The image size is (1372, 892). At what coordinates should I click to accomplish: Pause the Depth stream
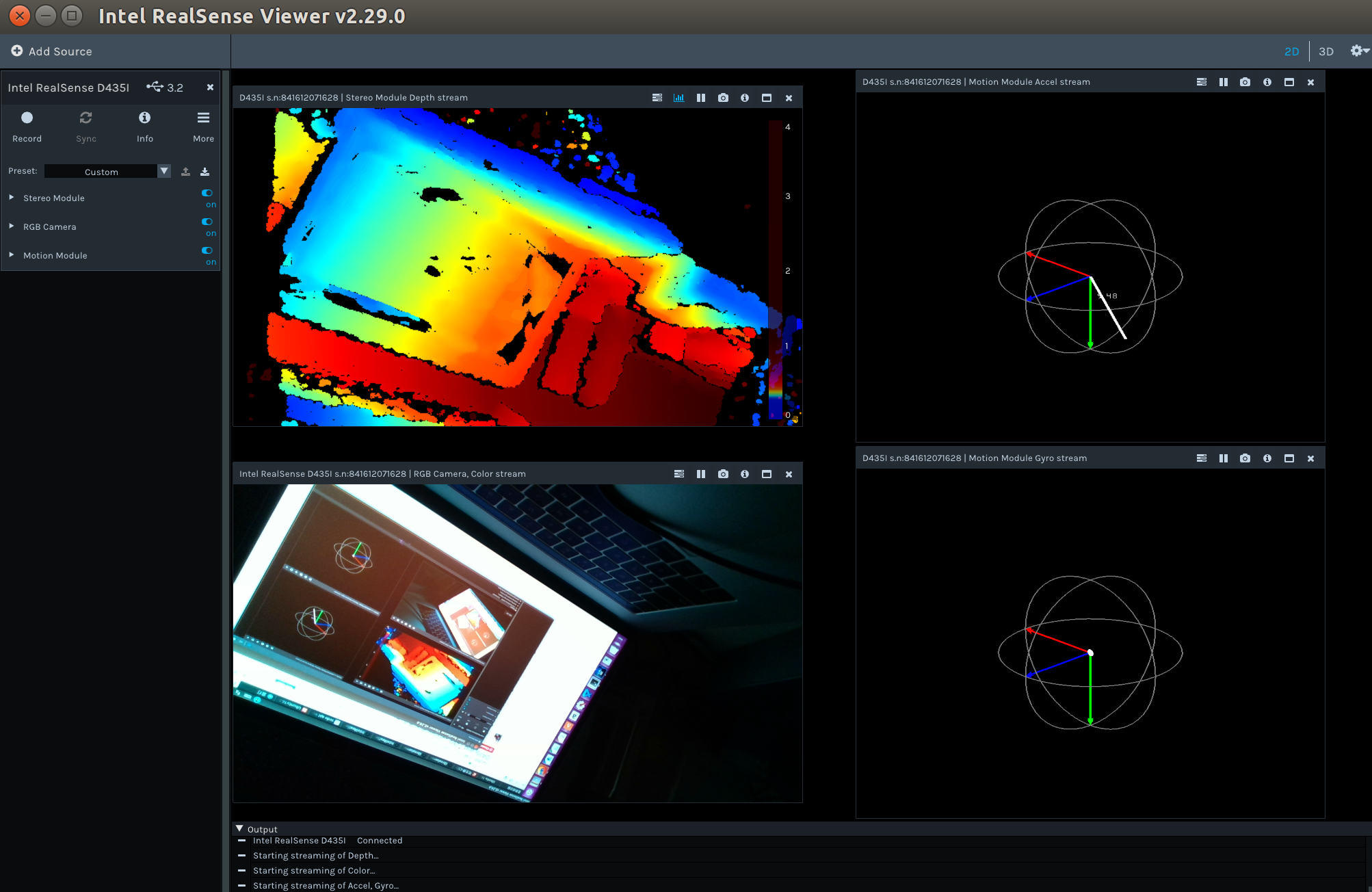click(700, 98)
